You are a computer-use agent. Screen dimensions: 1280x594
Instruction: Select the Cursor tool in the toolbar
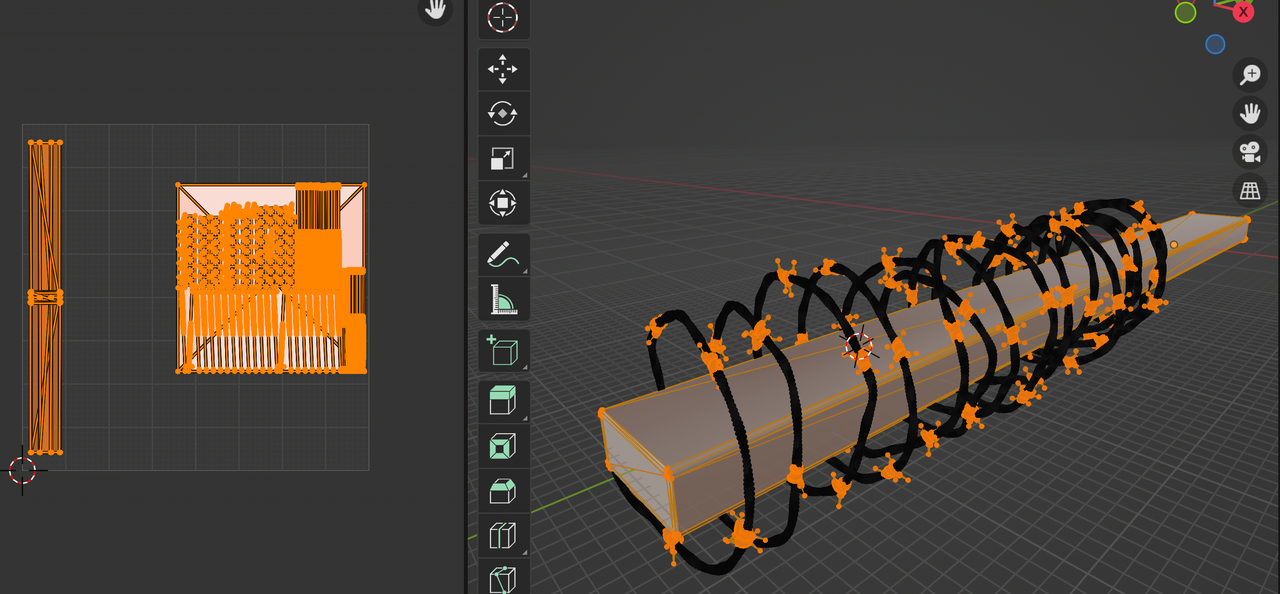point(502,17)
